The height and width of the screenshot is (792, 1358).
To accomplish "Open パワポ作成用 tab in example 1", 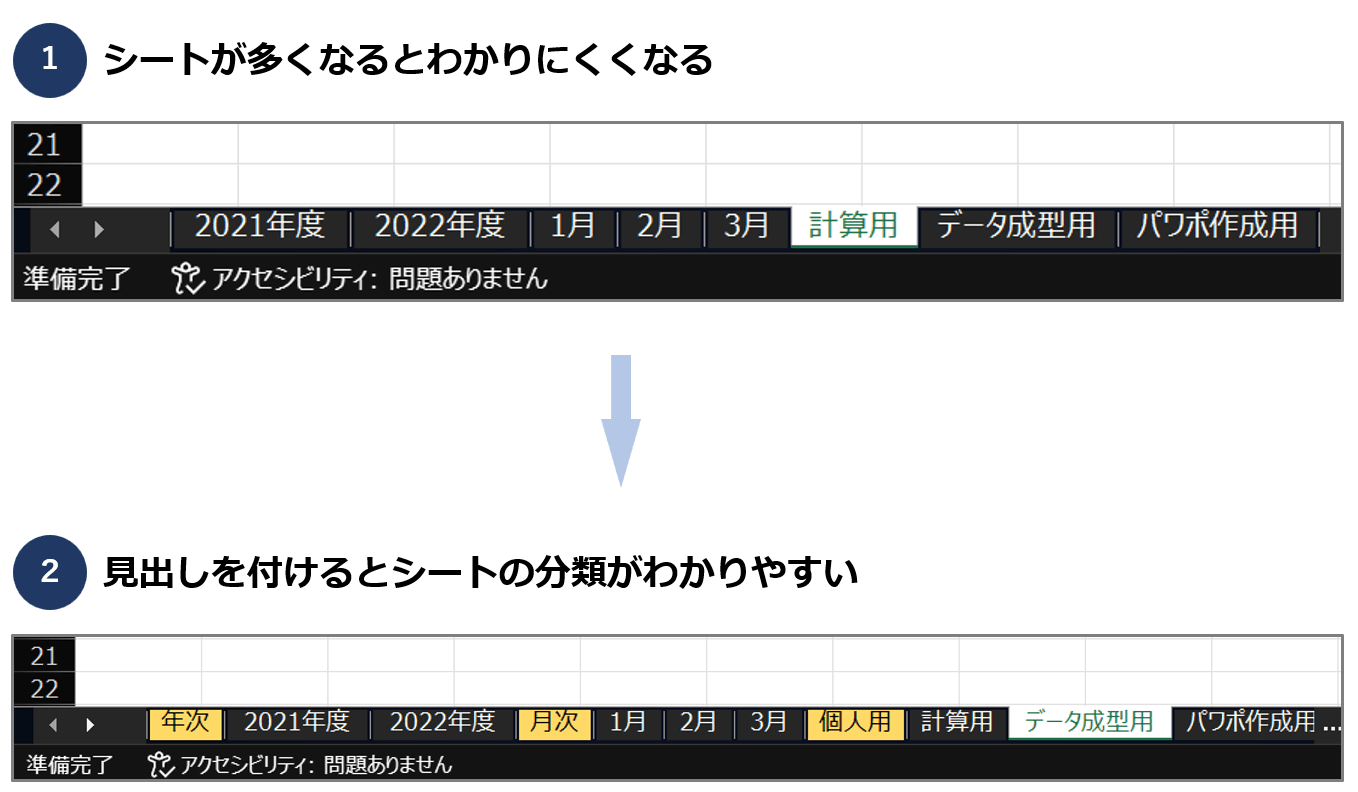I will coord(1217,226).
